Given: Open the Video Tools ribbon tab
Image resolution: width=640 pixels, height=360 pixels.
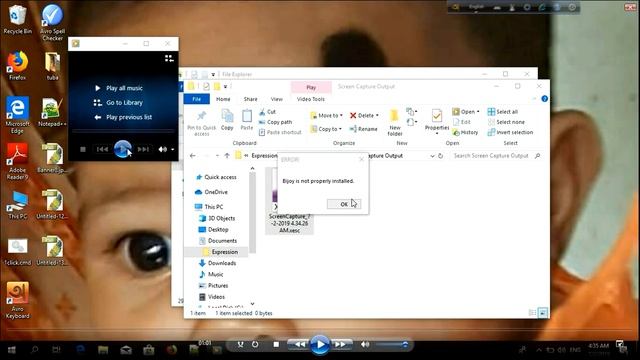Looking at the screenshot, I should pyautogui.click(x=311, y=99).
